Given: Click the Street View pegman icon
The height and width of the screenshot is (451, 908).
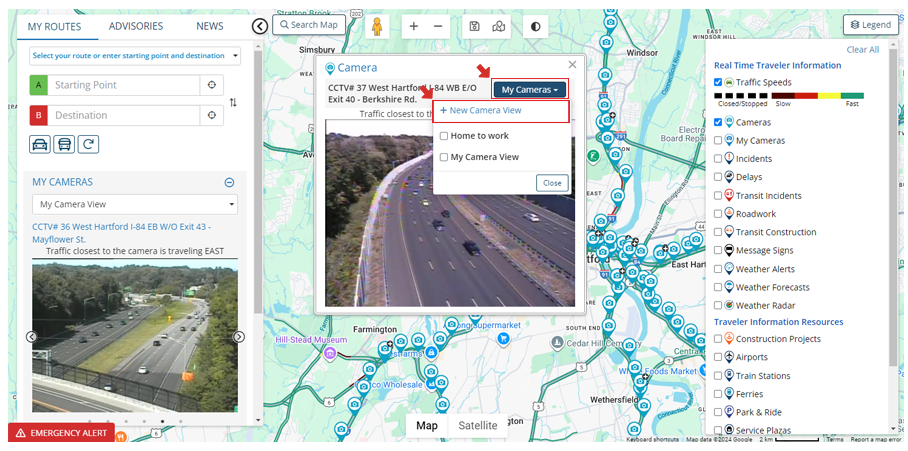Looking at the screenshot, I should 378,26.
